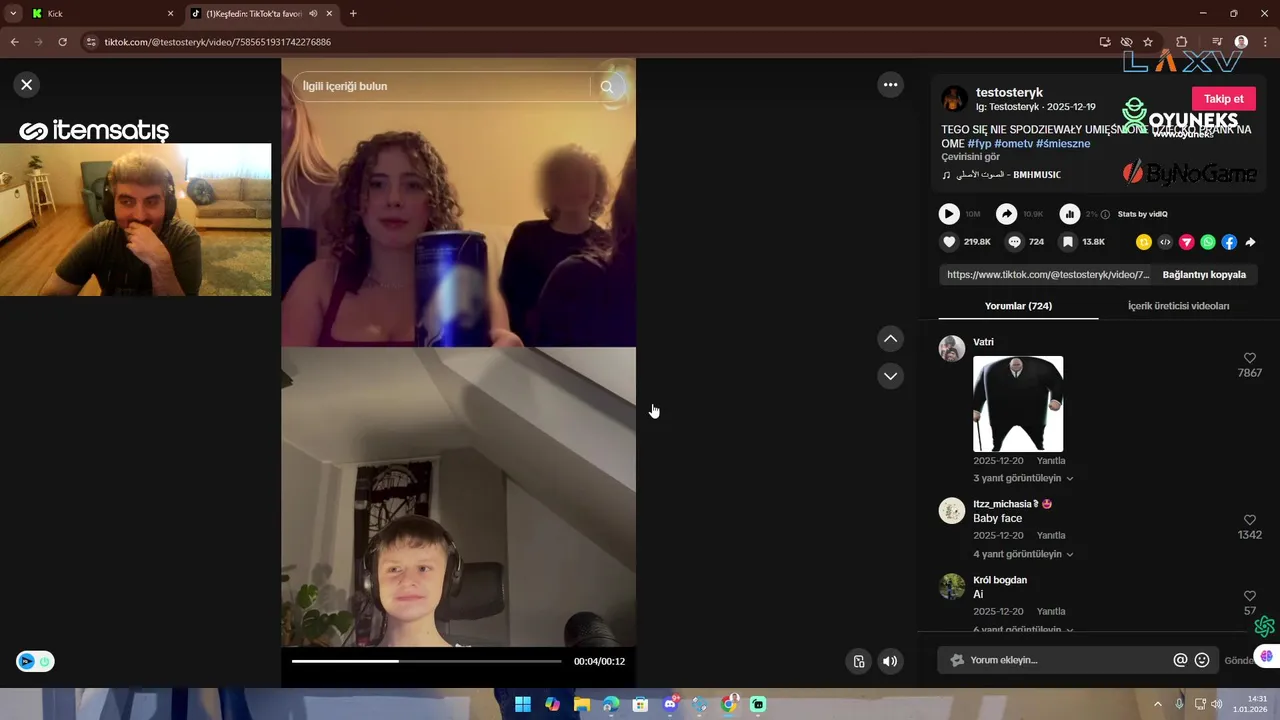Image resolution: width=1280 pixels, height=720 pixels.
Task: Click the #fyp hashtag
Action: (979, 144)
